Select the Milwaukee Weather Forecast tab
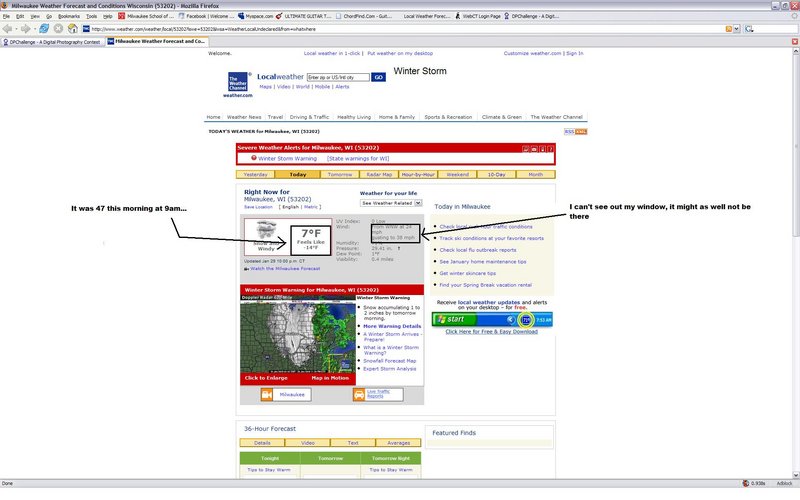This screenshot has width=800, height=500. (157, 41)
